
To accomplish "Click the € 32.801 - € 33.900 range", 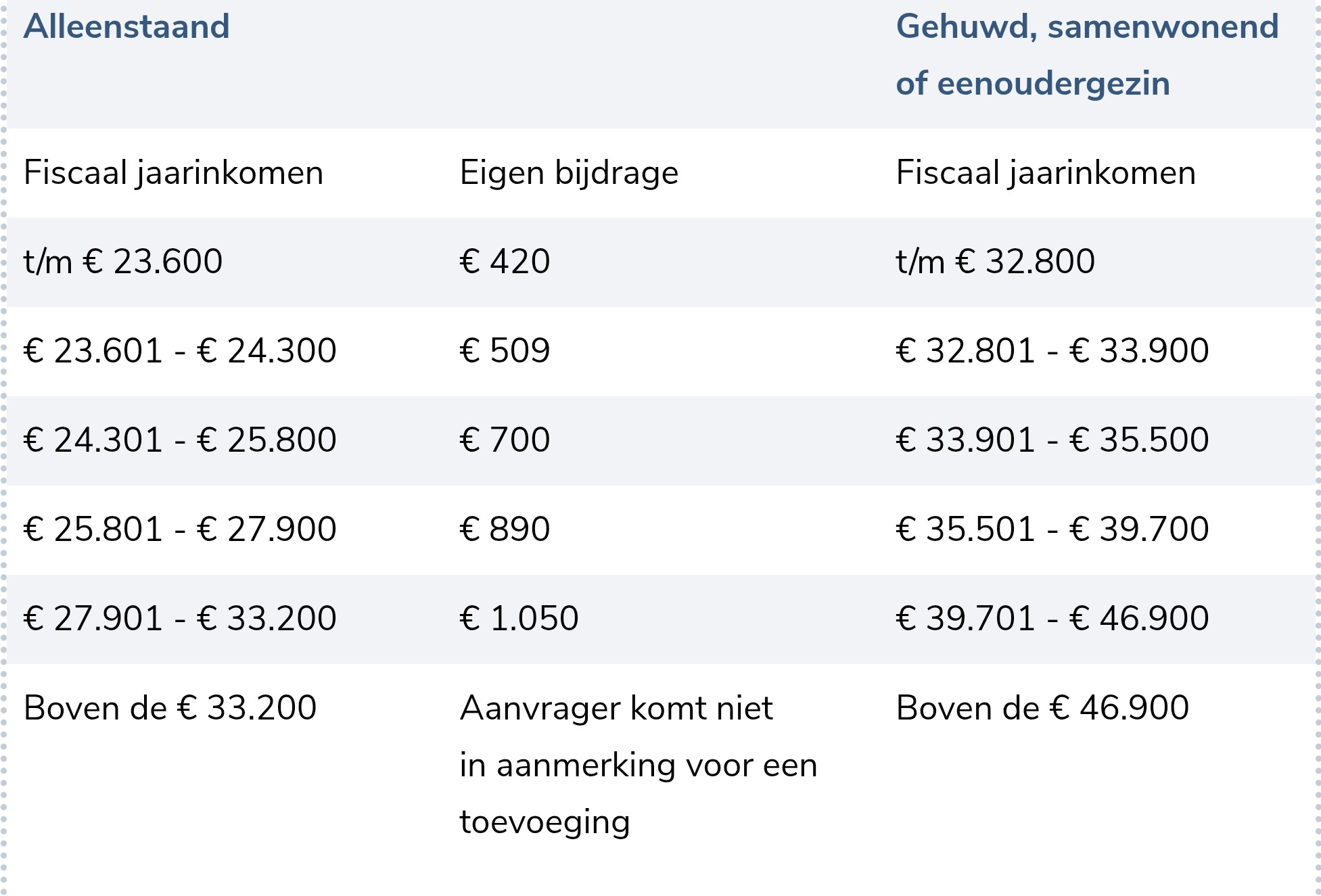I will point(1052,351).
